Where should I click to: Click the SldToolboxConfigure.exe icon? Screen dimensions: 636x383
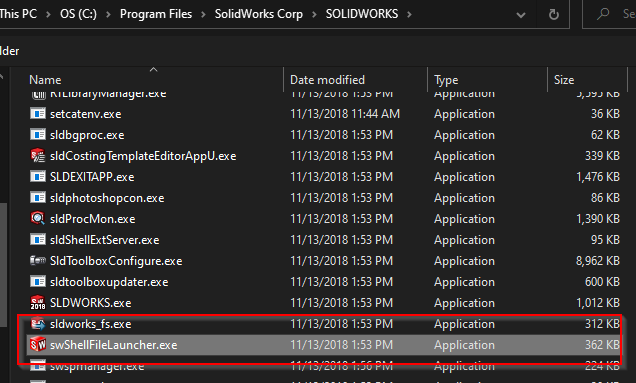click(x=38, y=260)
